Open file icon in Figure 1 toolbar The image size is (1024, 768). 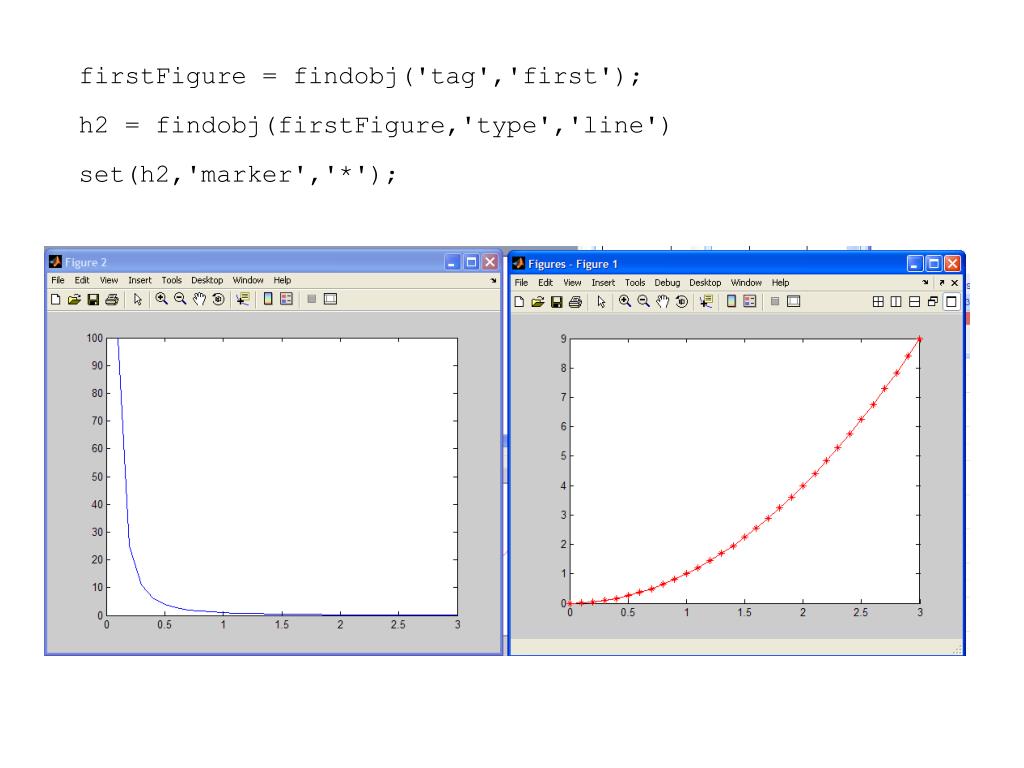[537, 302]
